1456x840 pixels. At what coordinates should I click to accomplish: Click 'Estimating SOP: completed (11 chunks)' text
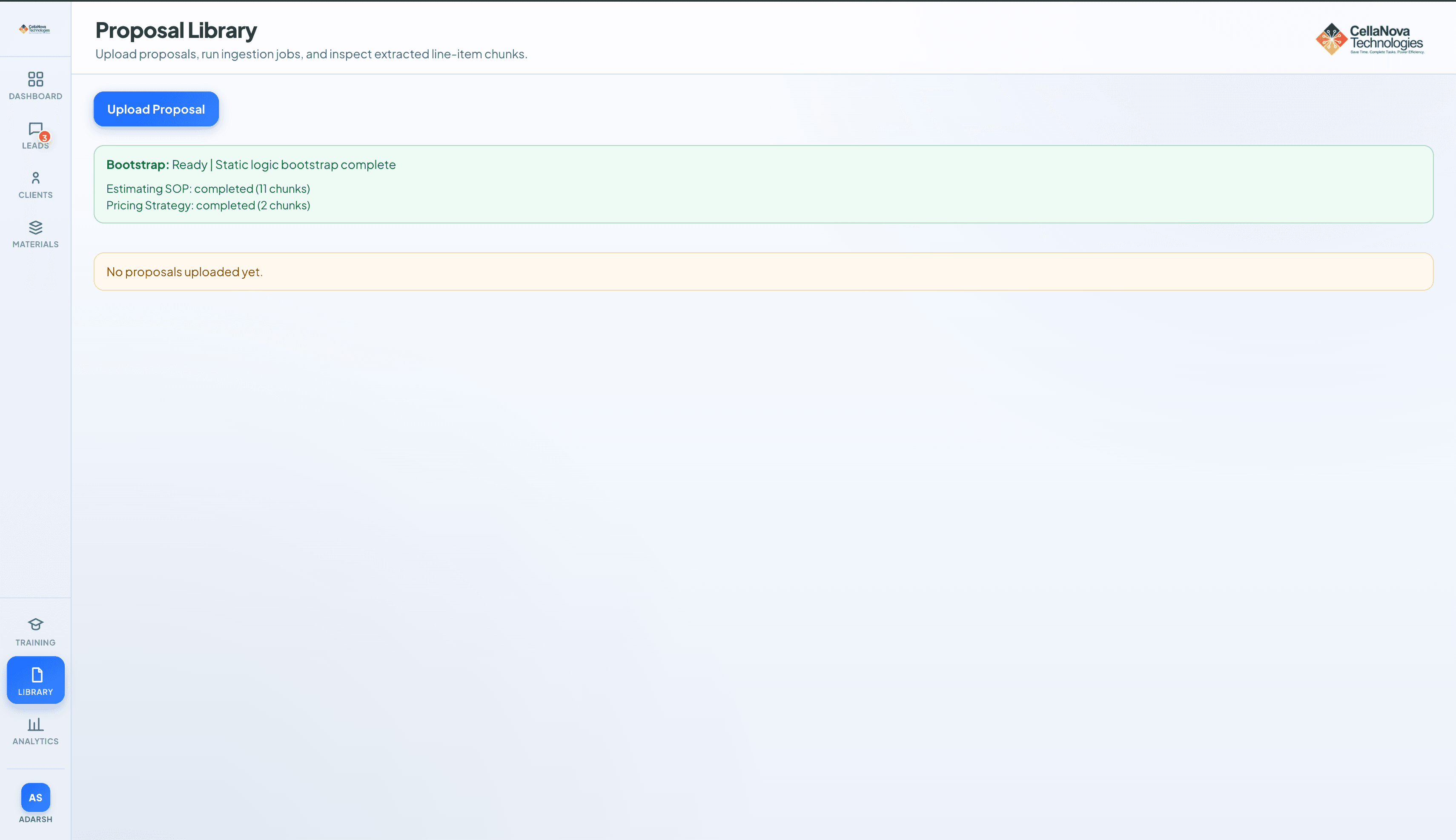[x=208, y=189]
